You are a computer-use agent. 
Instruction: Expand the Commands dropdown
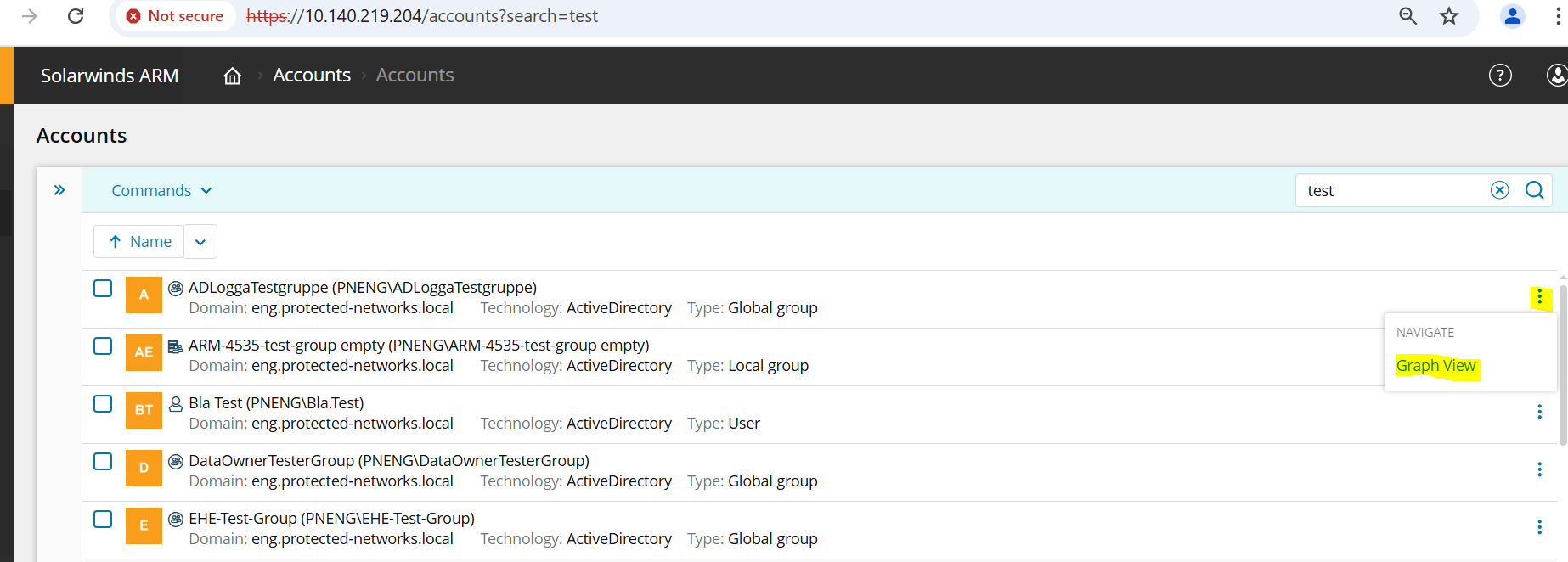(161, 191)
